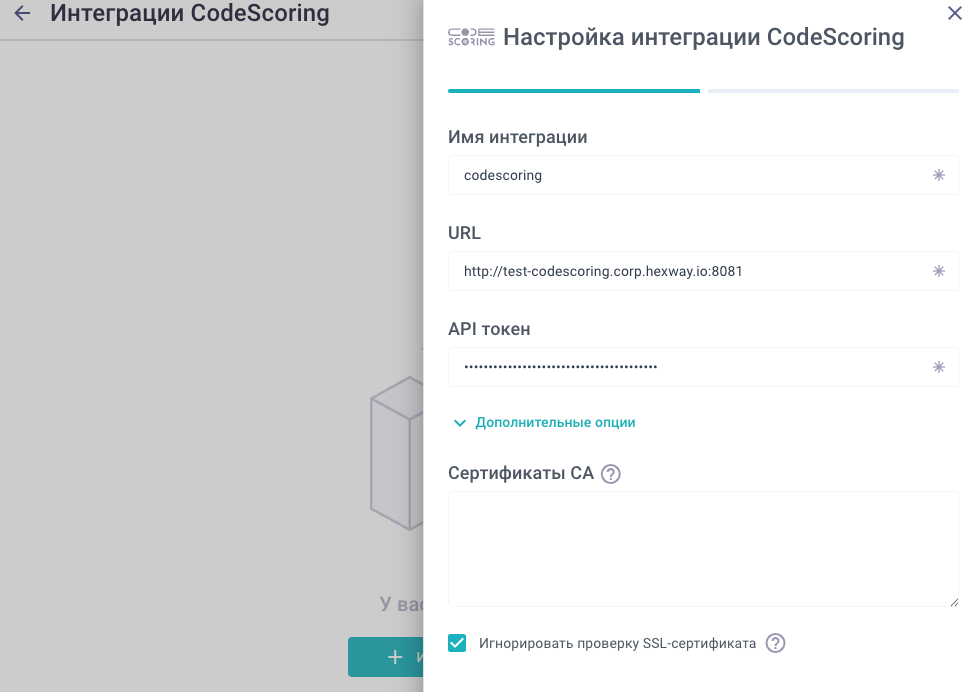Edit the URL input field

coord(703,271)
